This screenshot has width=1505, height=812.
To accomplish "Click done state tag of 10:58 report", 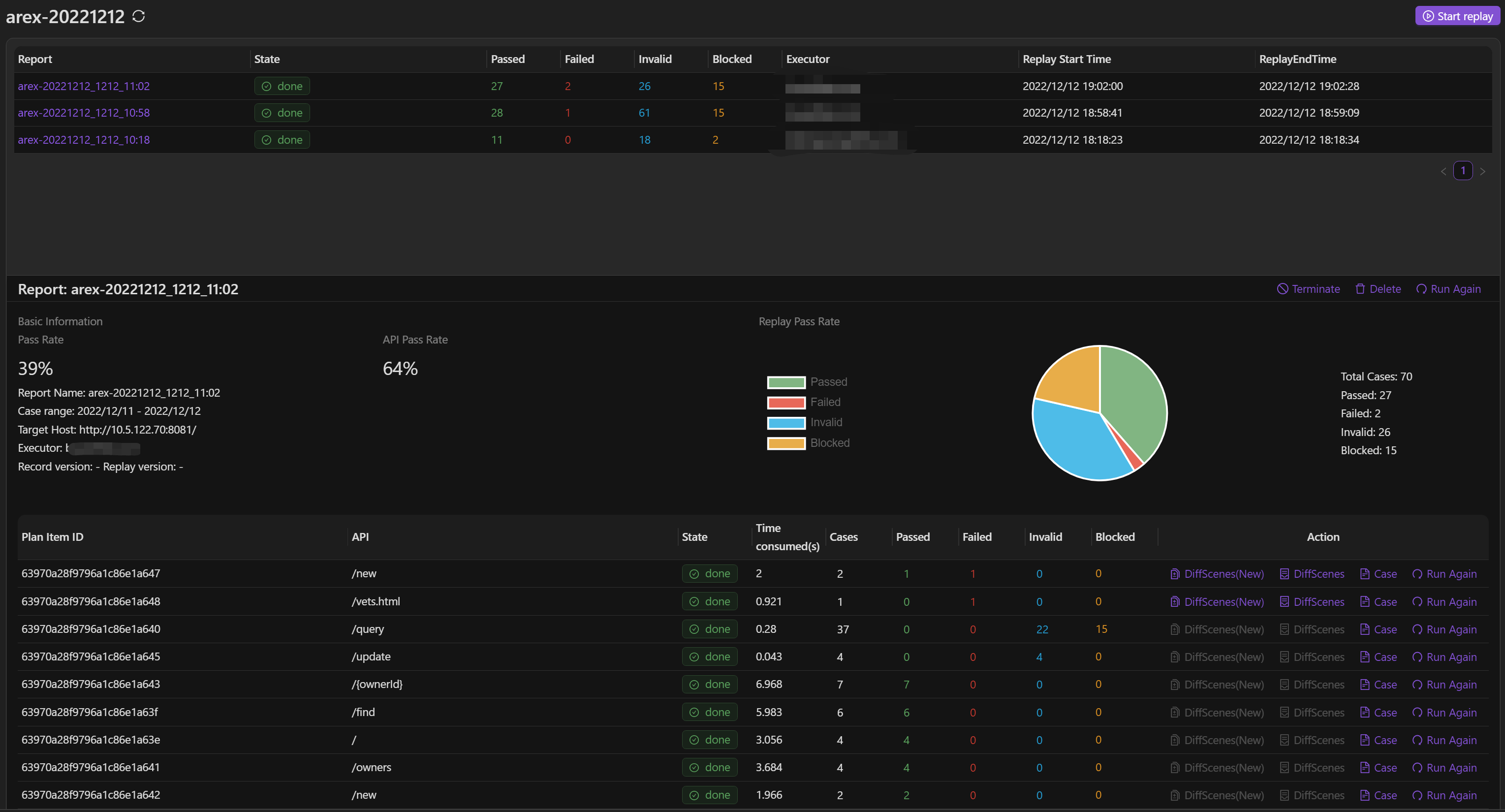I will (282, 113).
